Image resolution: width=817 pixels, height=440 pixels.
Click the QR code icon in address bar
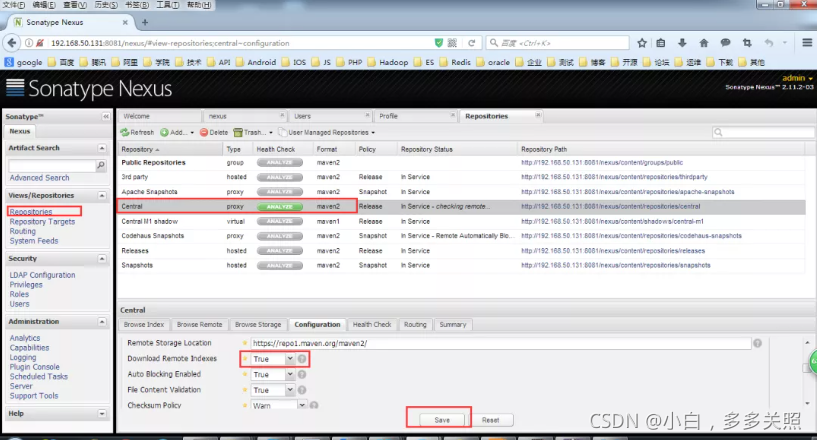[x=452, y=43]
